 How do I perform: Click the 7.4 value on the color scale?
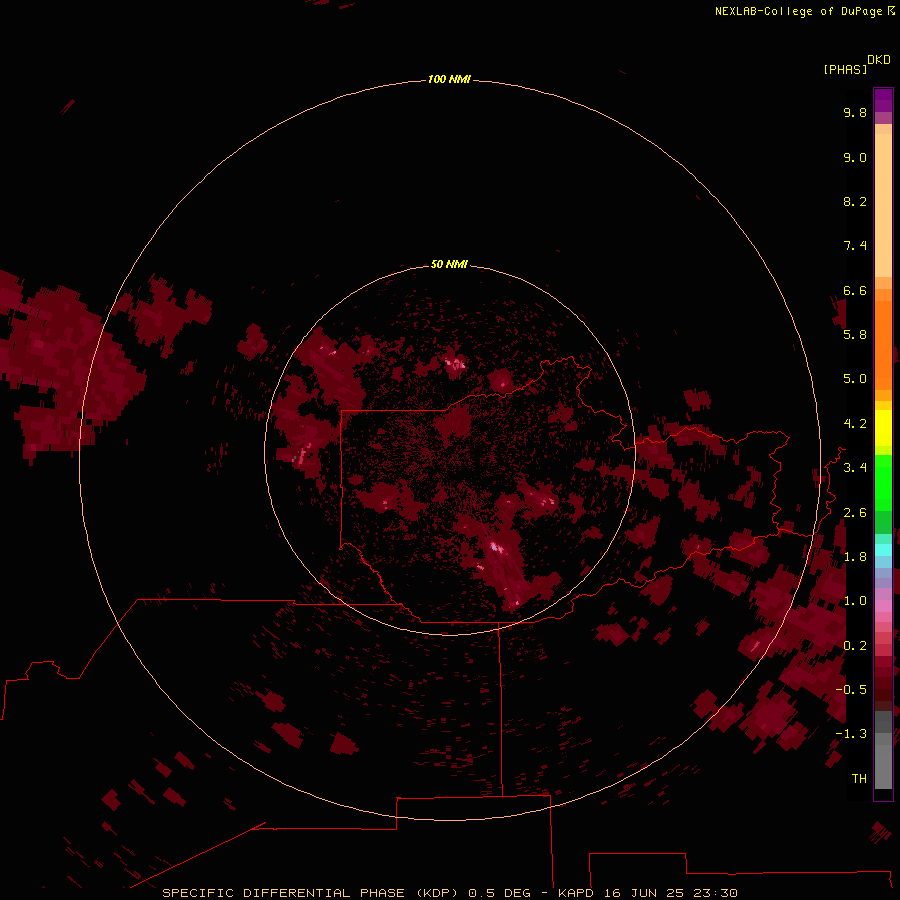855,246
